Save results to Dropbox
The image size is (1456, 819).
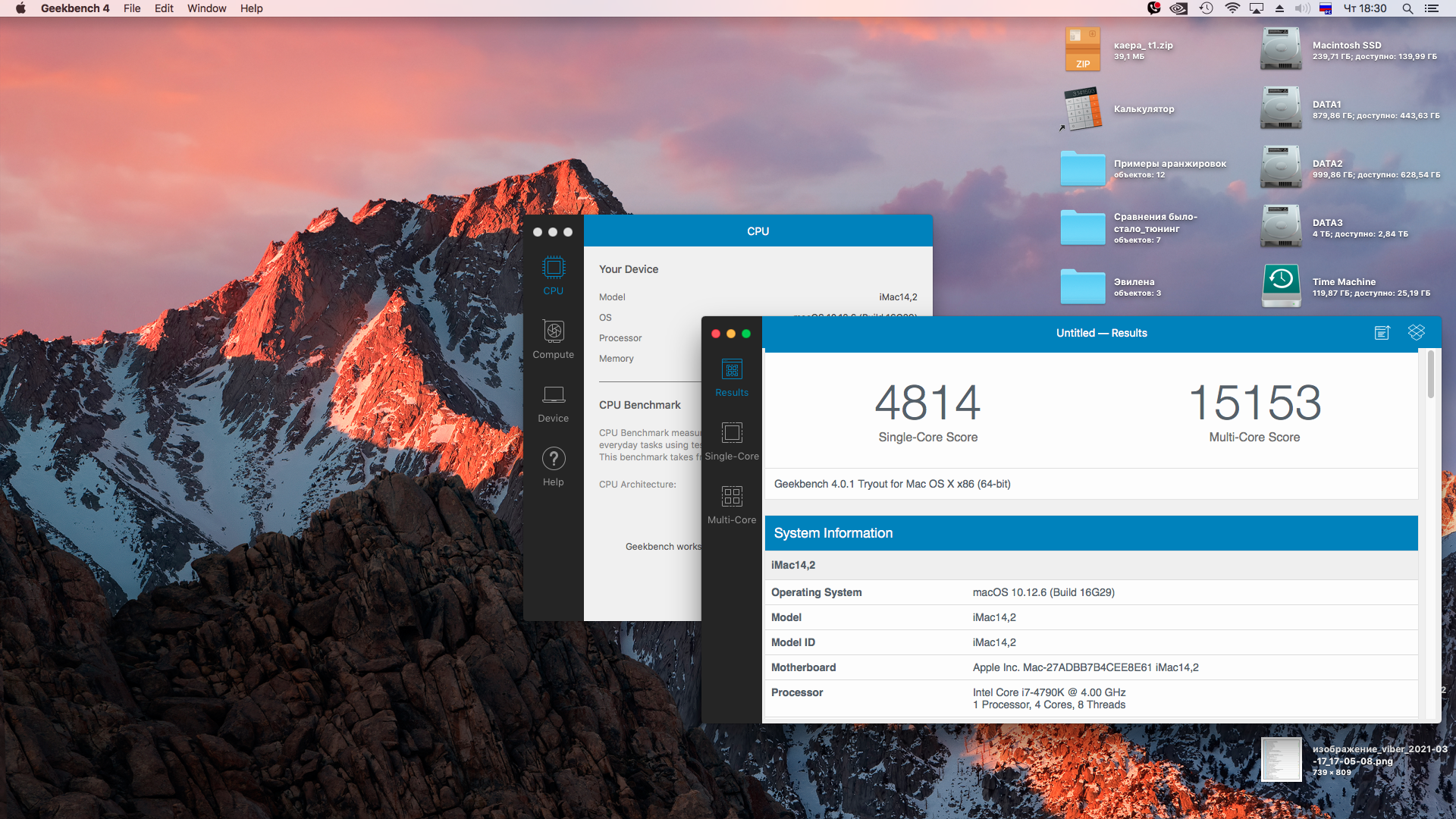coord(1417,333)
